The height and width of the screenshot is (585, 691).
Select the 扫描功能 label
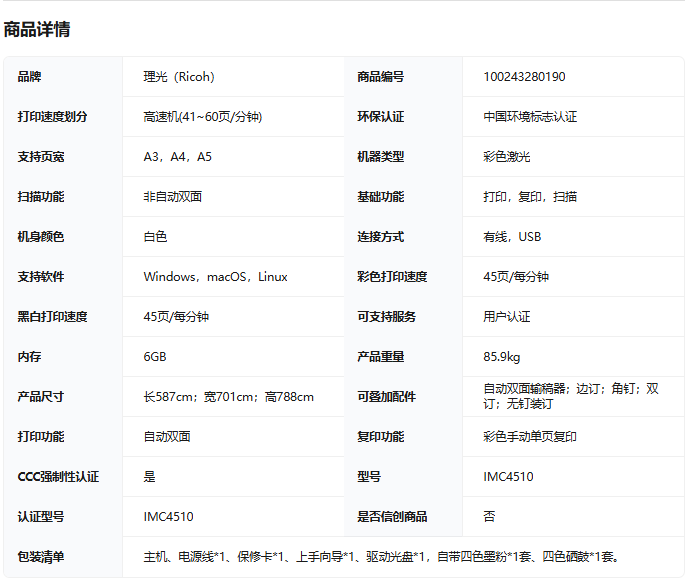point(41,197)
